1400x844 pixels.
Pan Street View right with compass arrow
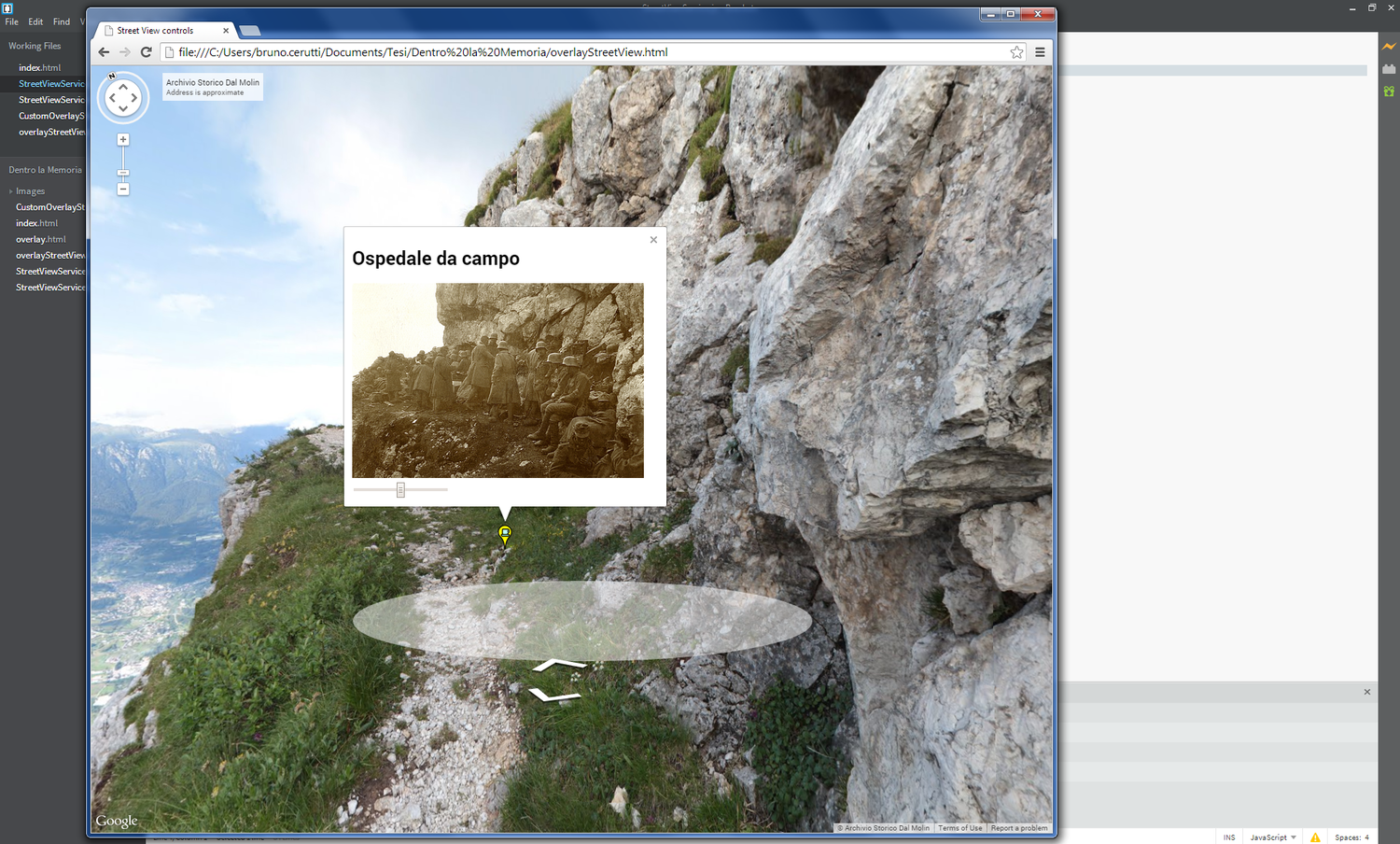(134, 98)
